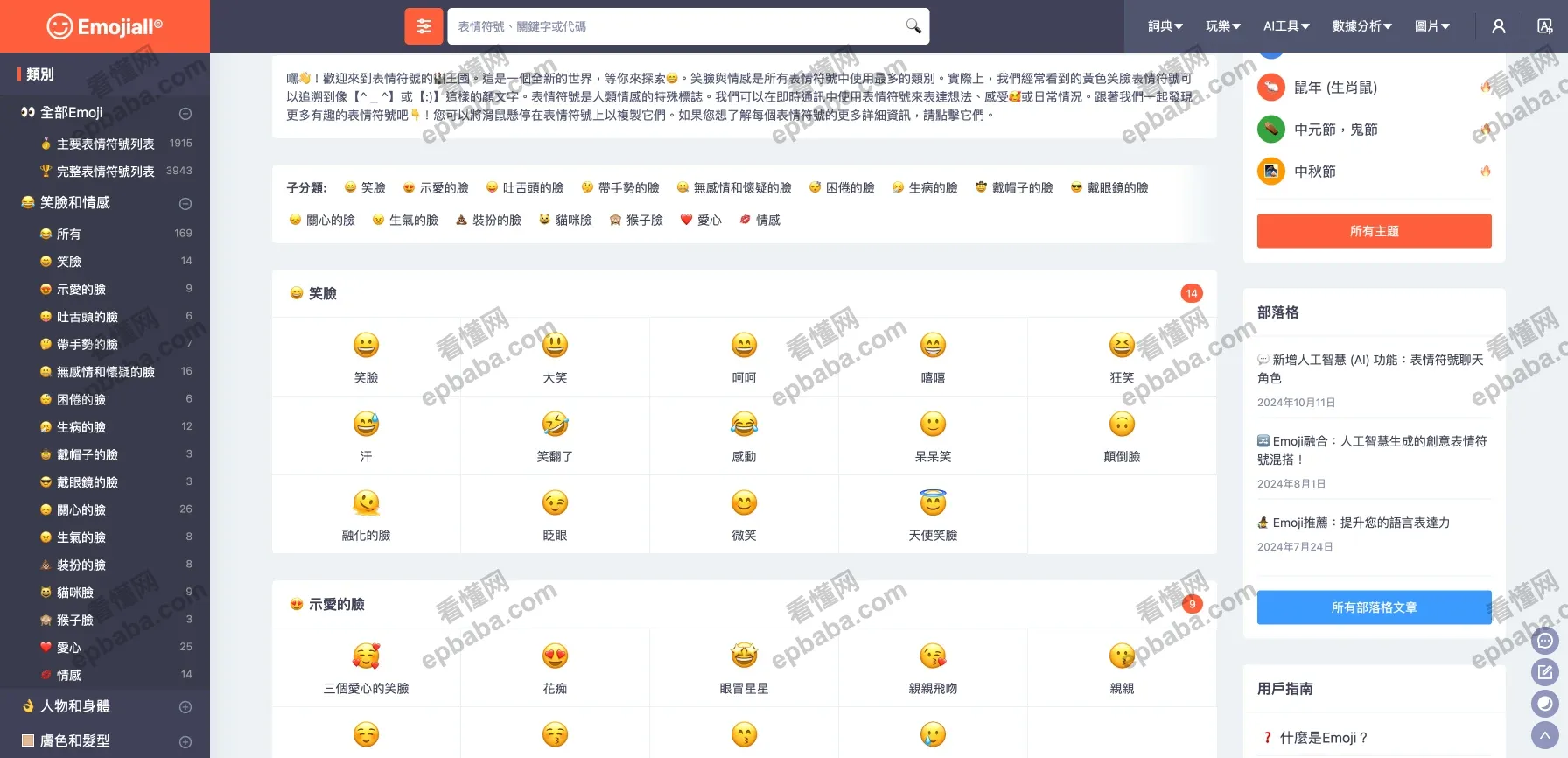Select sidebar item 戴眼鏡的臉
1568x758 pixels.
(87, 482)
